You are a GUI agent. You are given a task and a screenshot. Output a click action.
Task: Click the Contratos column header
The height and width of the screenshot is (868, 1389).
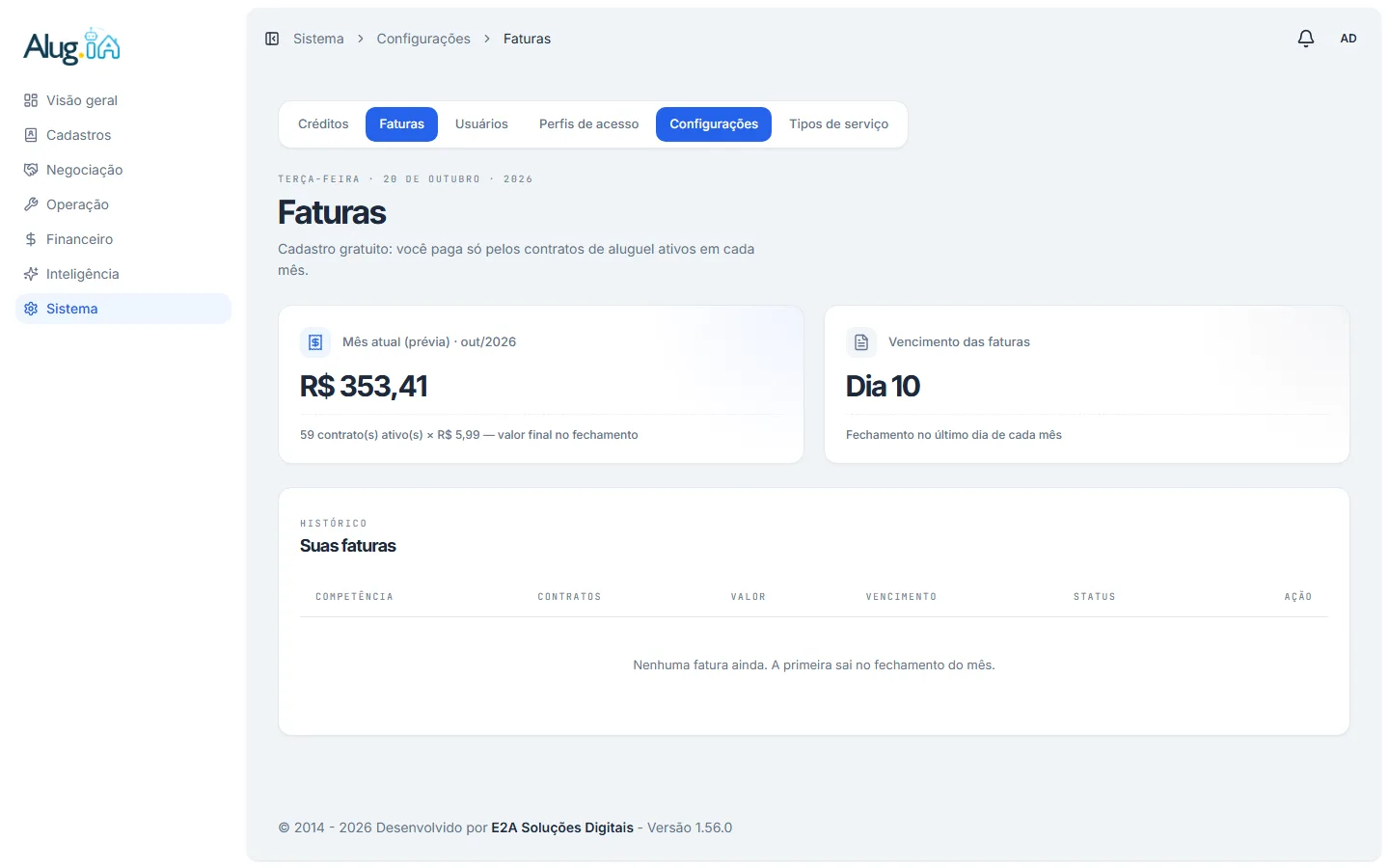569,597
